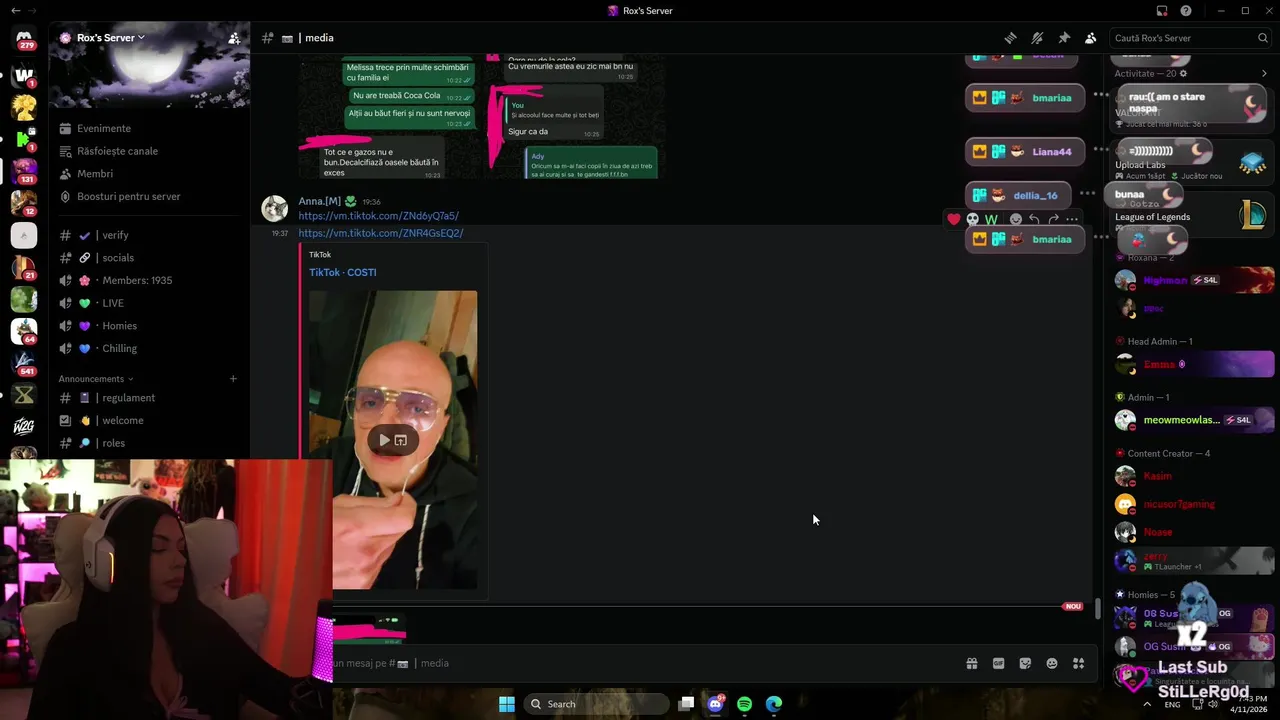The width and height of the screenshot is (1280, 720).
Task: Select member nicusor7gaming
Action: pyautogui.click(x=1192, y=504)
